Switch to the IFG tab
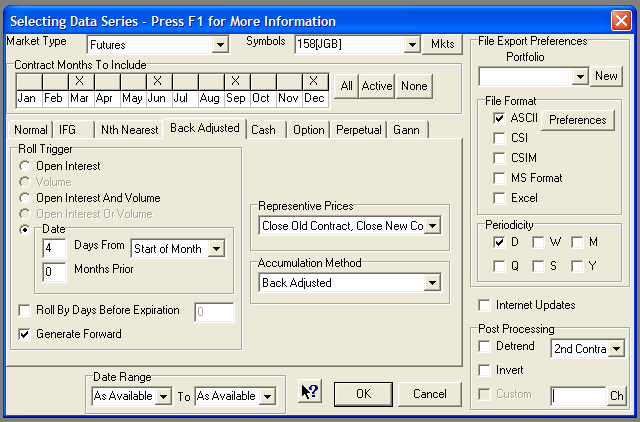 click(73, 130)
